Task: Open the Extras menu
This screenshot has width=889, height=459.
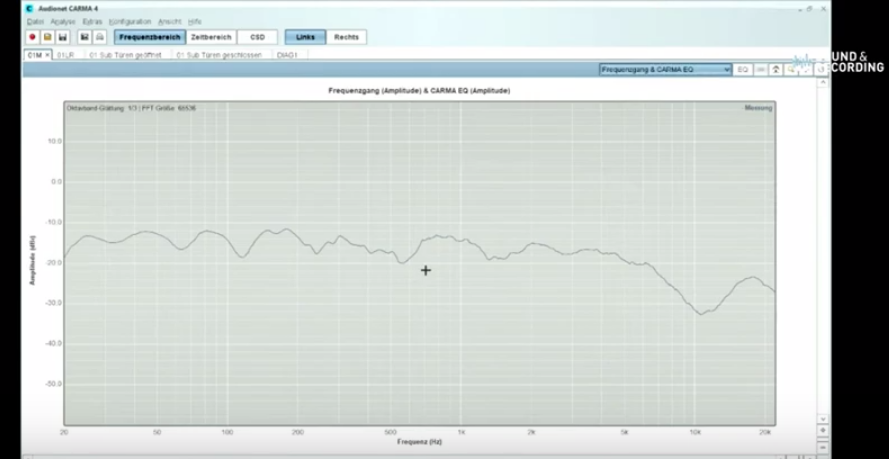Action: tap(92, 21)
